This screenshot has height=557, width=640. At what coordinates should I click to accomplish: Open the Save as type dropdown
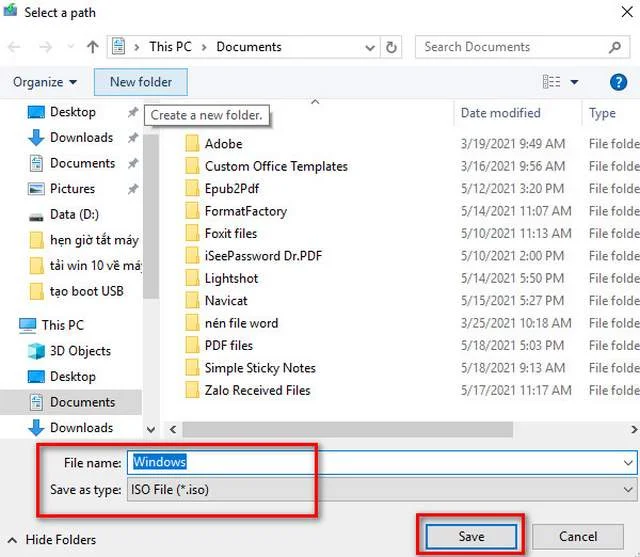[382, 489]
